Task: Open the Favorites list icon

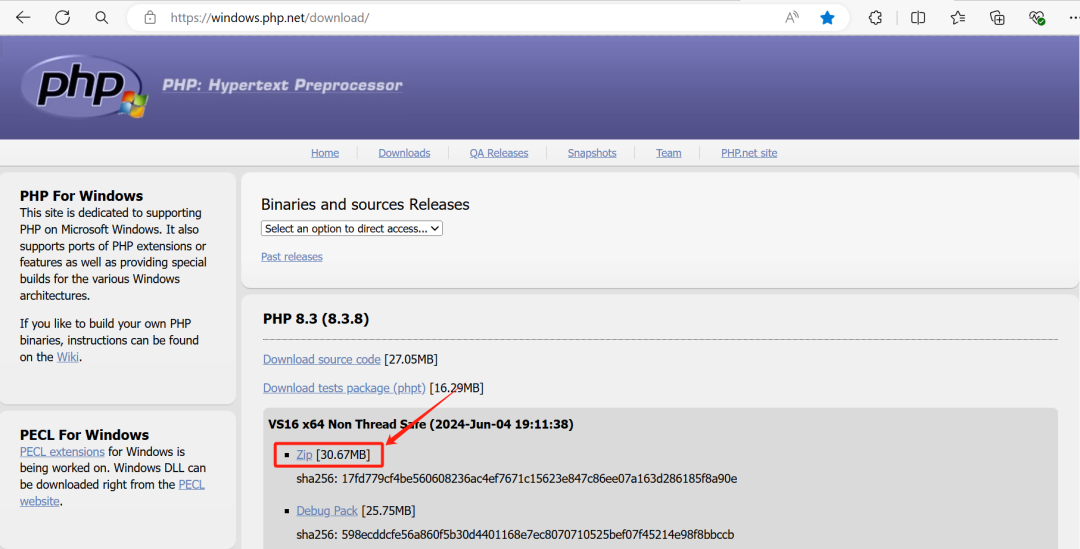Action: click(957, 18)
